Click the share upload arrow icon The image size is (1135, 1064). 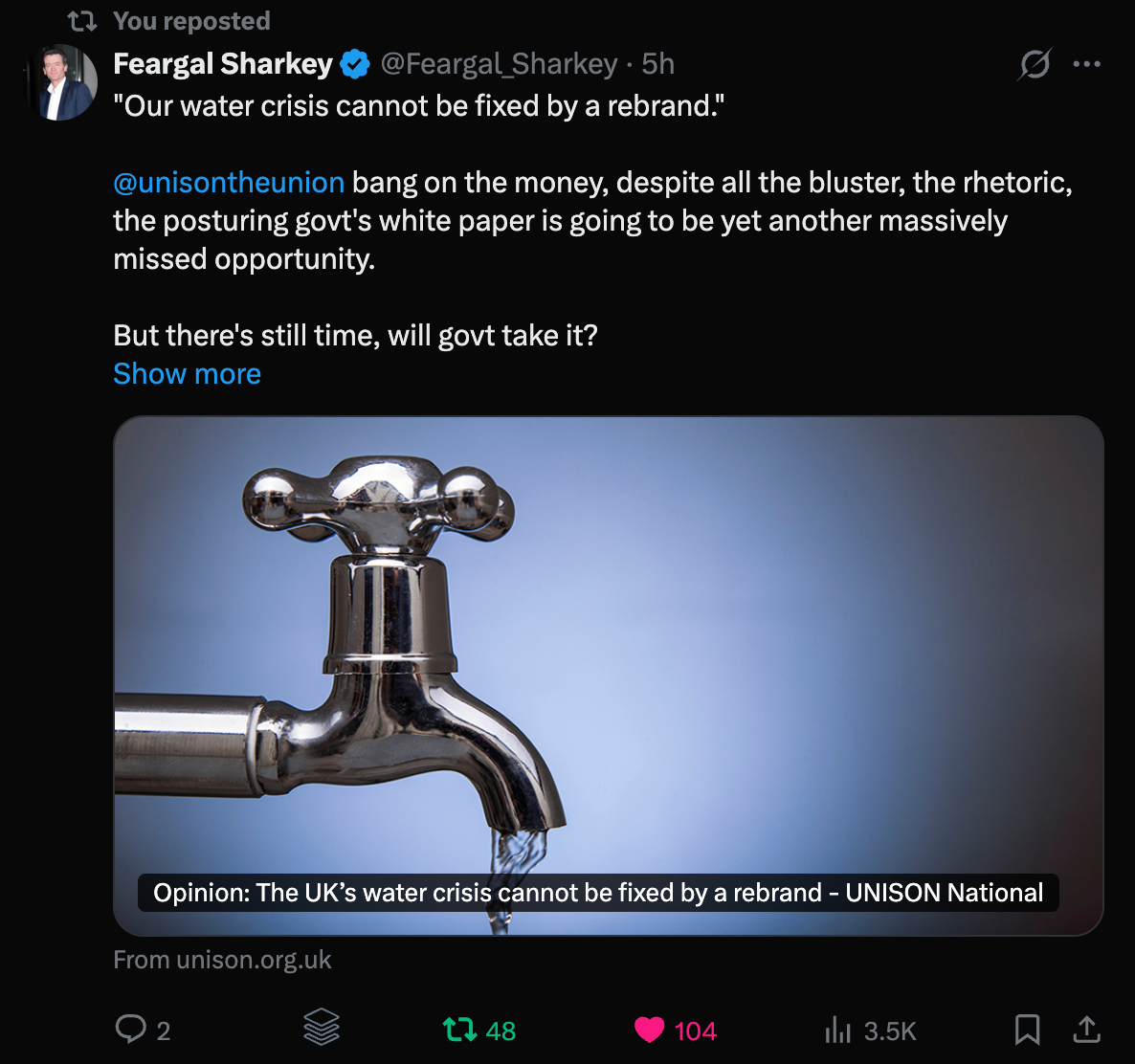coord(1086,1030)
